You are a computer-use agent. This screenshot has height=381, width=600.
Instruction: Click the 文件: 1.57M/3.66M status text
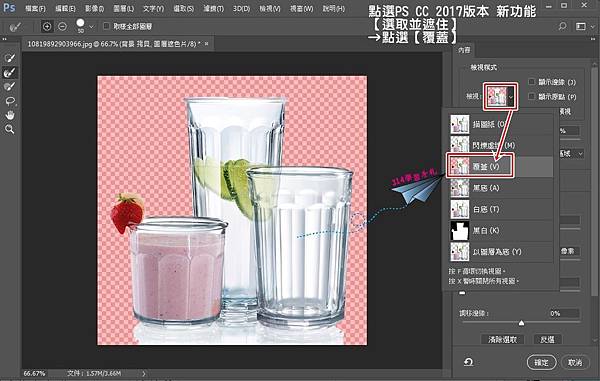94,373
